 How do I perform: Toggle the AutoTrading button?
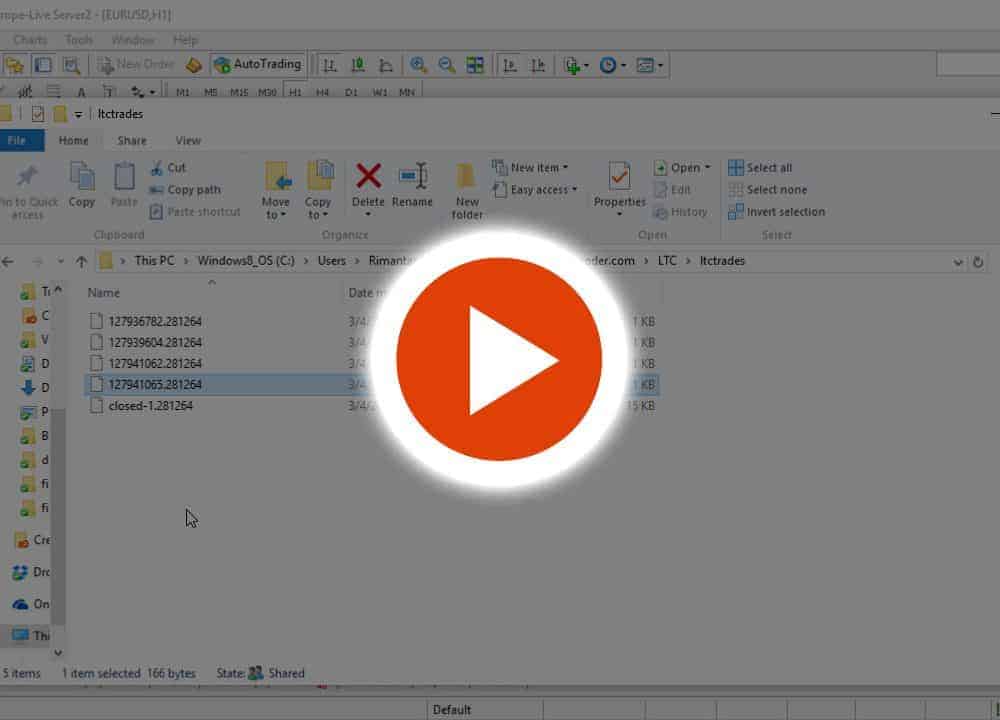258,64
